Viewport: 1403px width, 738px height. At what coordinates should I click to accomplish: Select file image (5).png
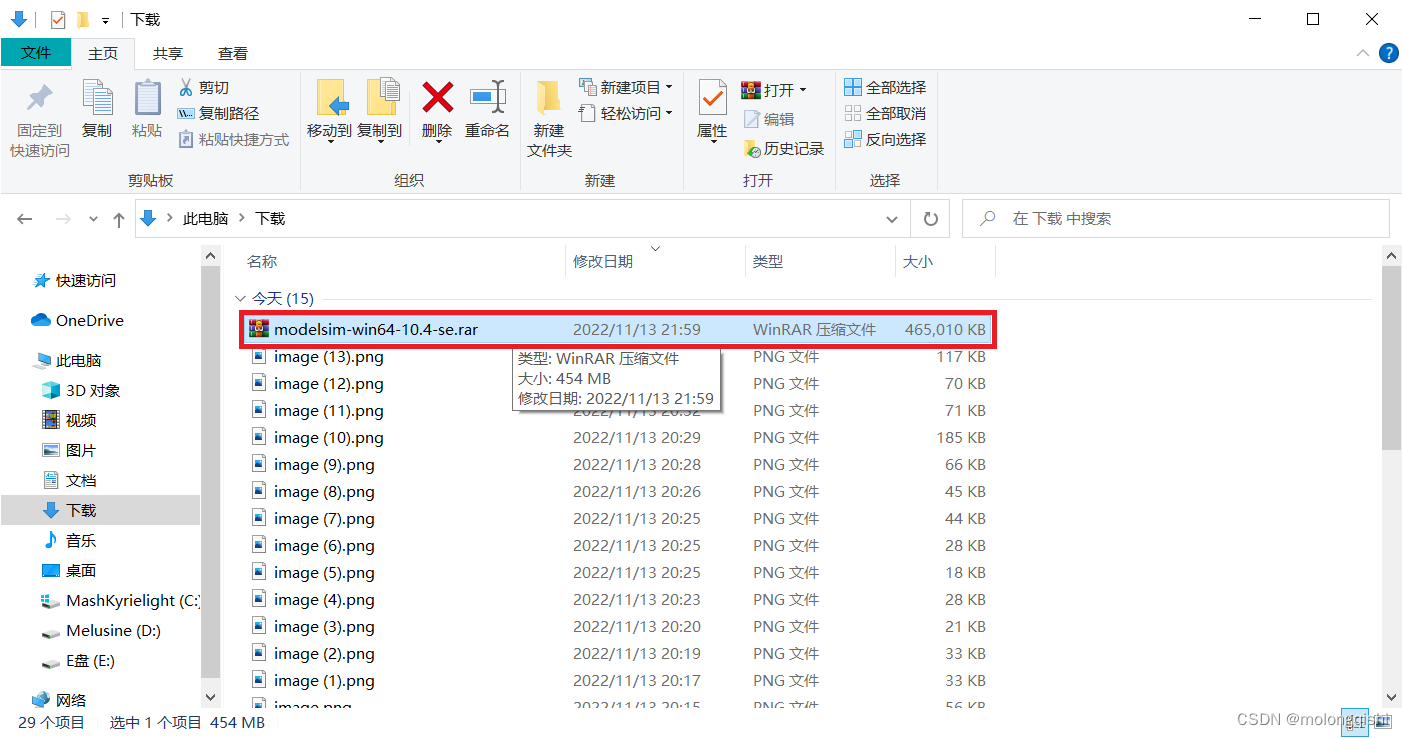(324, 573)
